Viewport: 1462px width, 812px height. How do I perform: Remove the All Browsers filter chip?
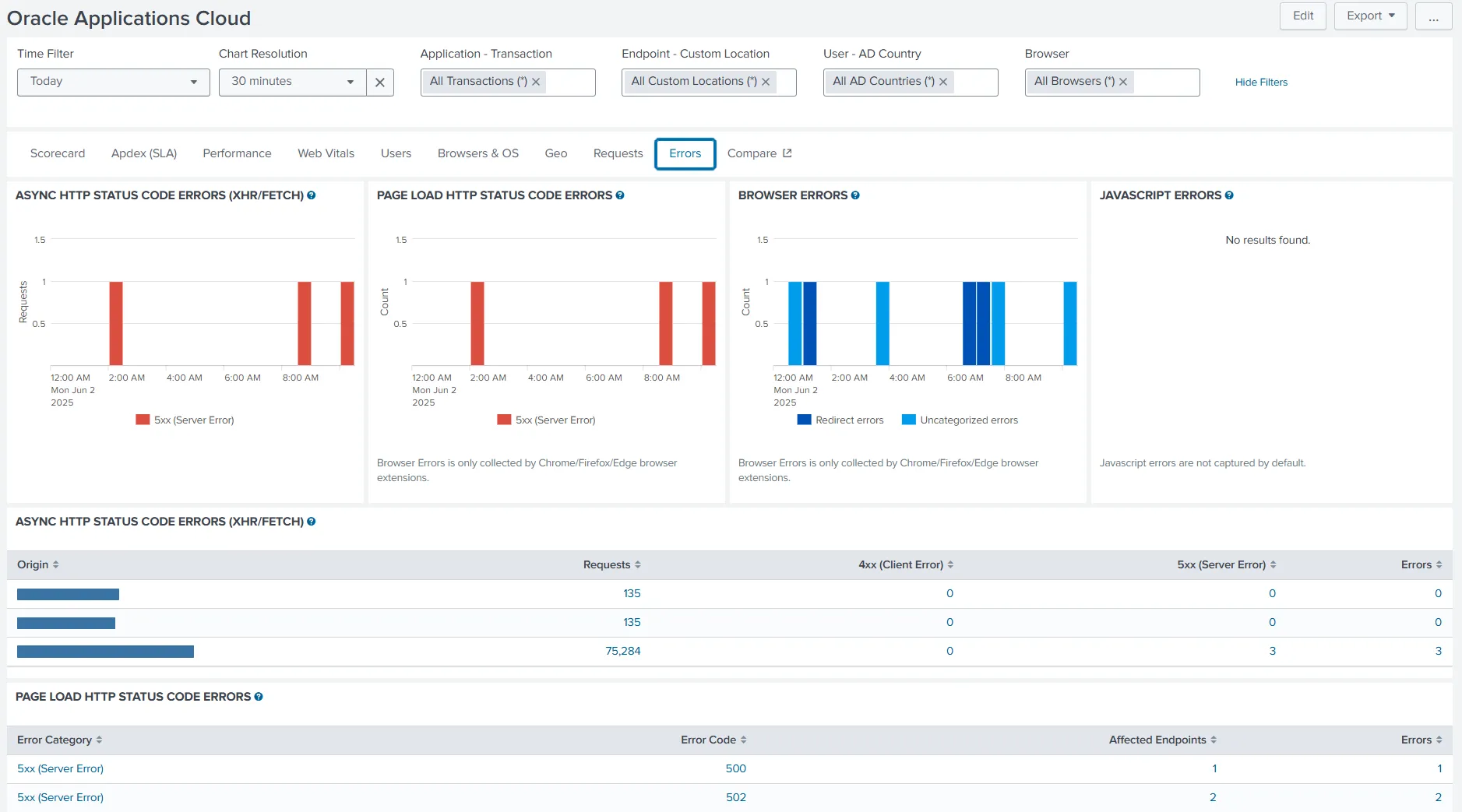[1123, 82]
